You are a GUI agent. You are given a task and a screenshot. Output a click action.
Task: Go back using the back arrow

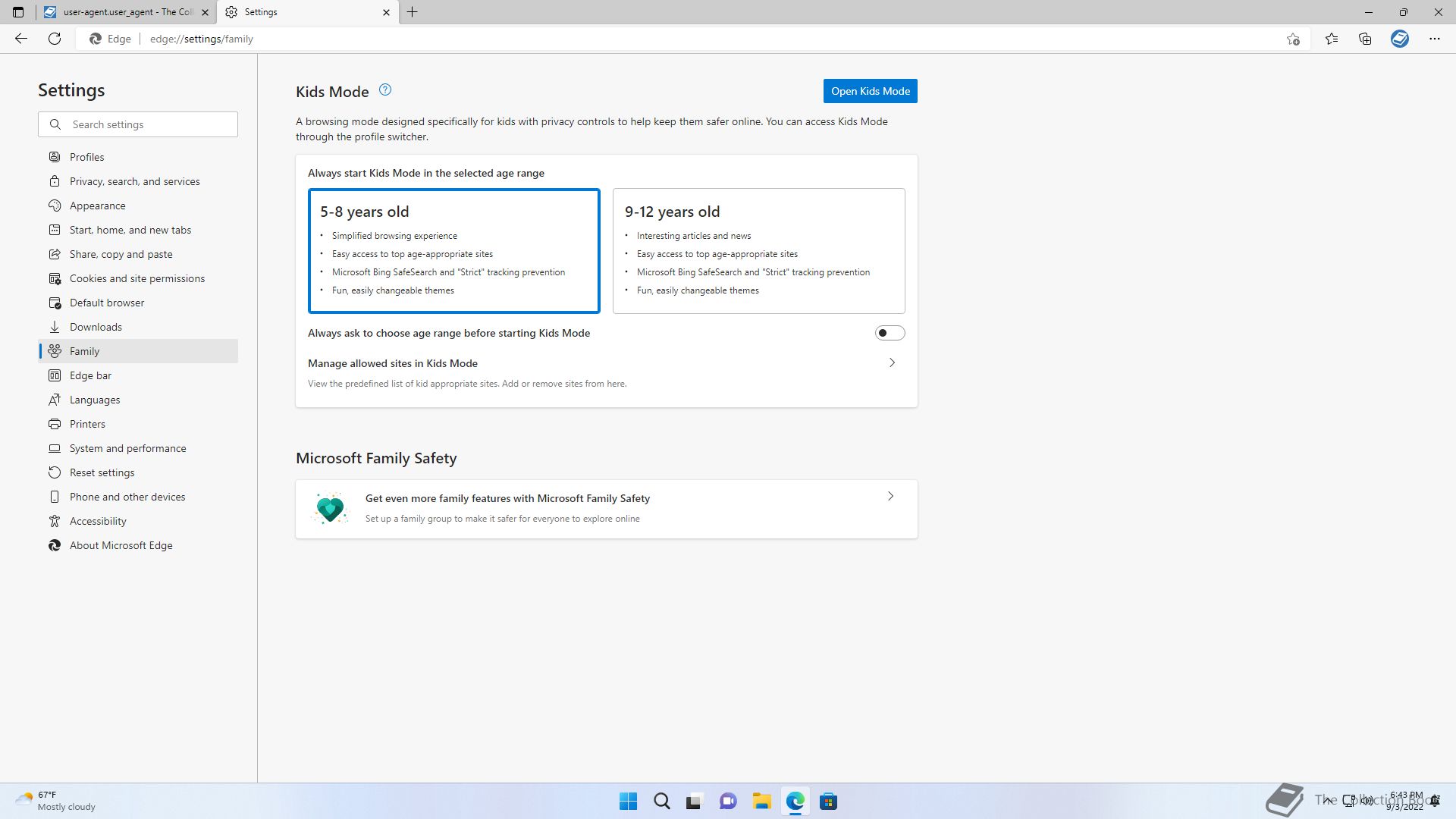click(21, 39)
